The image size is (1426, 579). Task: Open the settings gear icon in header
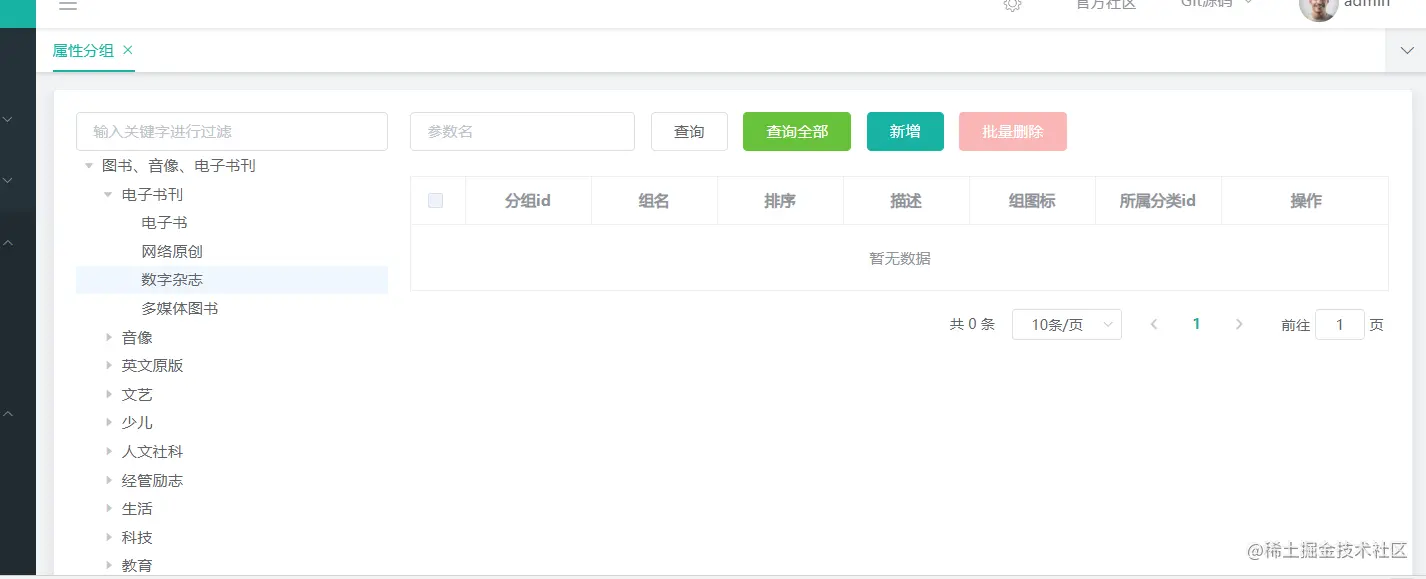coord(1012,5)
